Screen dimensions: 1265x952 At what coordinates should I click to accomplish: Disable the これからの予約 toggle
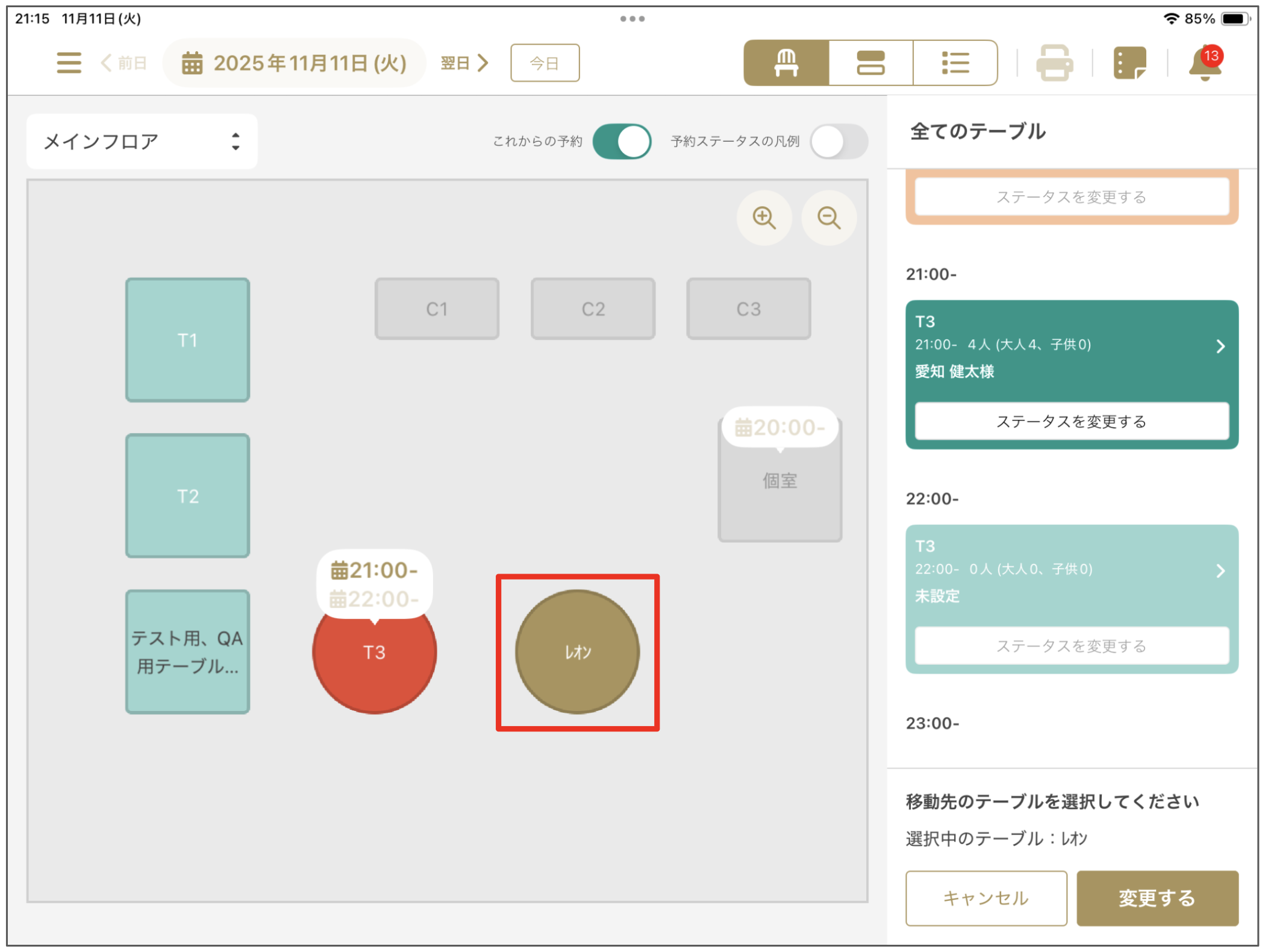point(622,142)
